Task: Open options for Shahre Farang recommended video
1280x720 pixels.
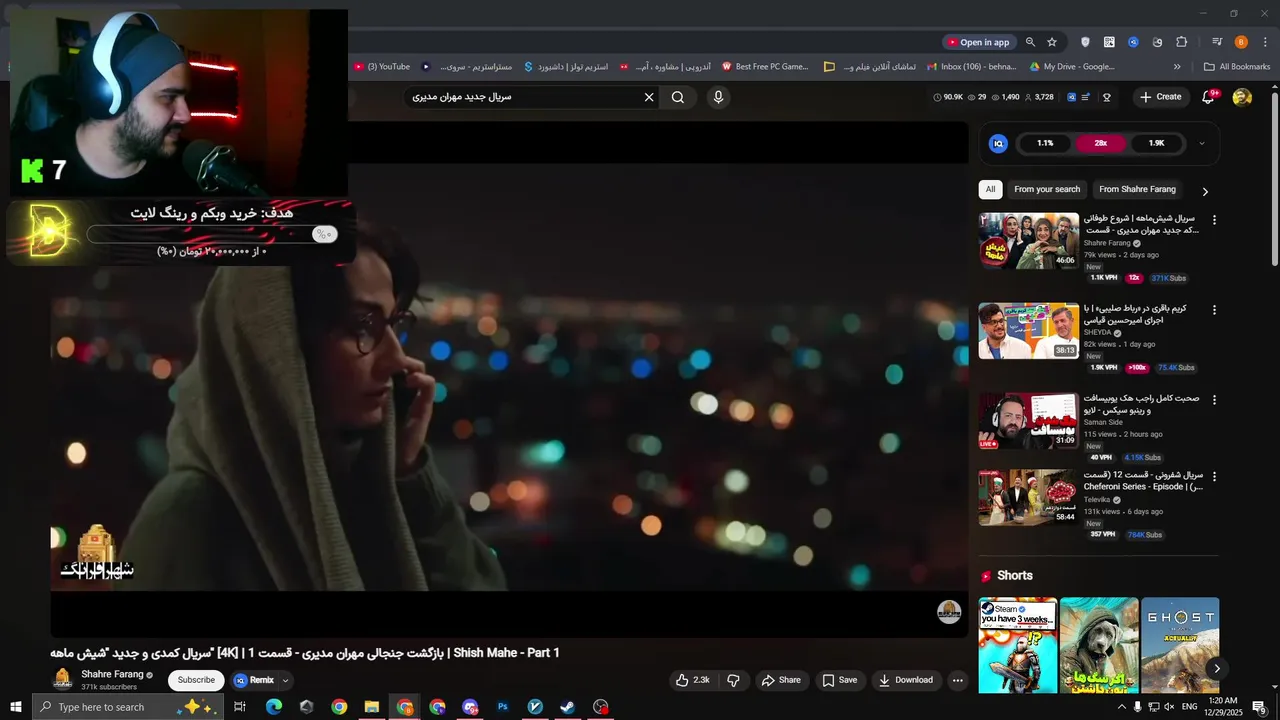Action: (1215, 220)
